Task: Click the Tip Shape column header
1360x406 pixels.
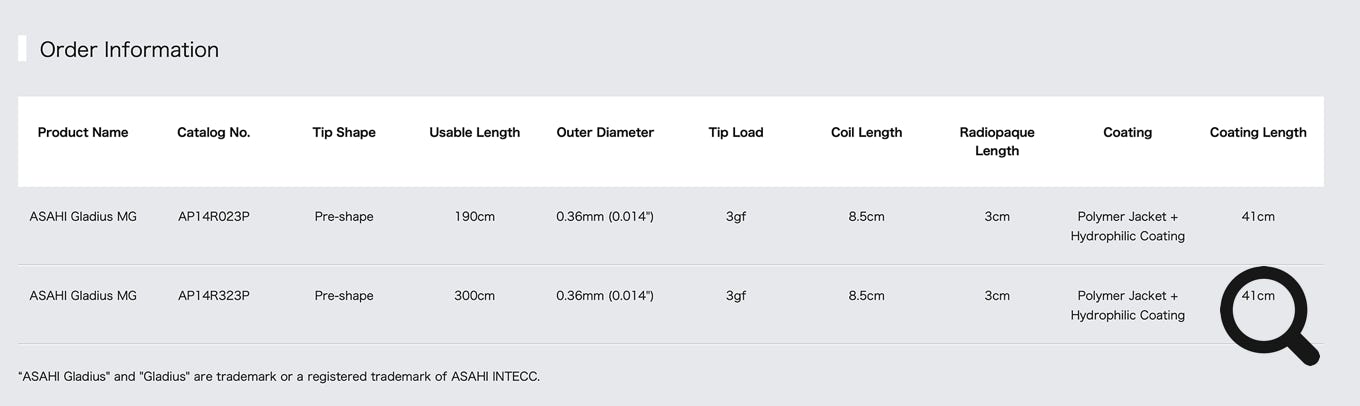Action: [344, 132]
